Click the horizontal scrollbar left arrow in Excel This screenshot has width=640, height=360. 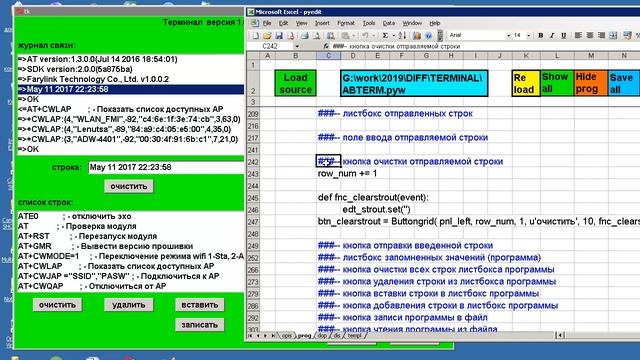(x=560, y=336)
